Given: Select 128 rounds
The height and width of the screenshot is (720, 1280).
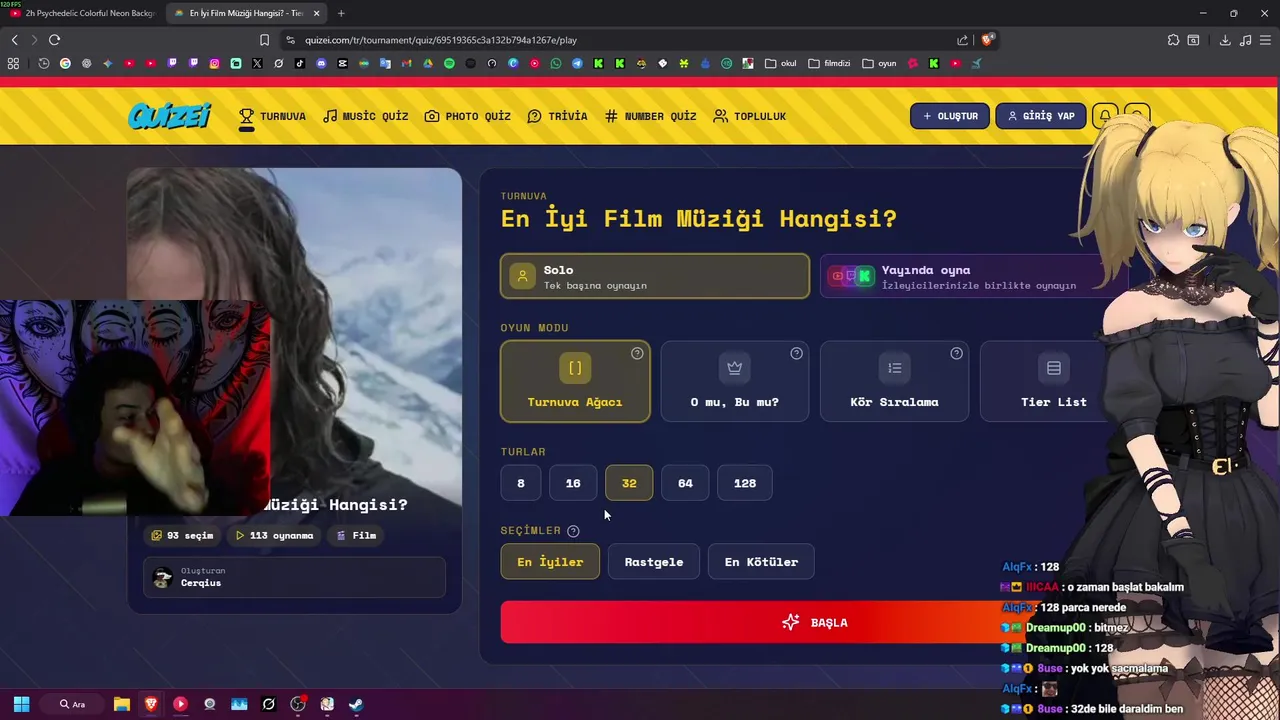Looking at the screenshot, I should click(745, 483).
